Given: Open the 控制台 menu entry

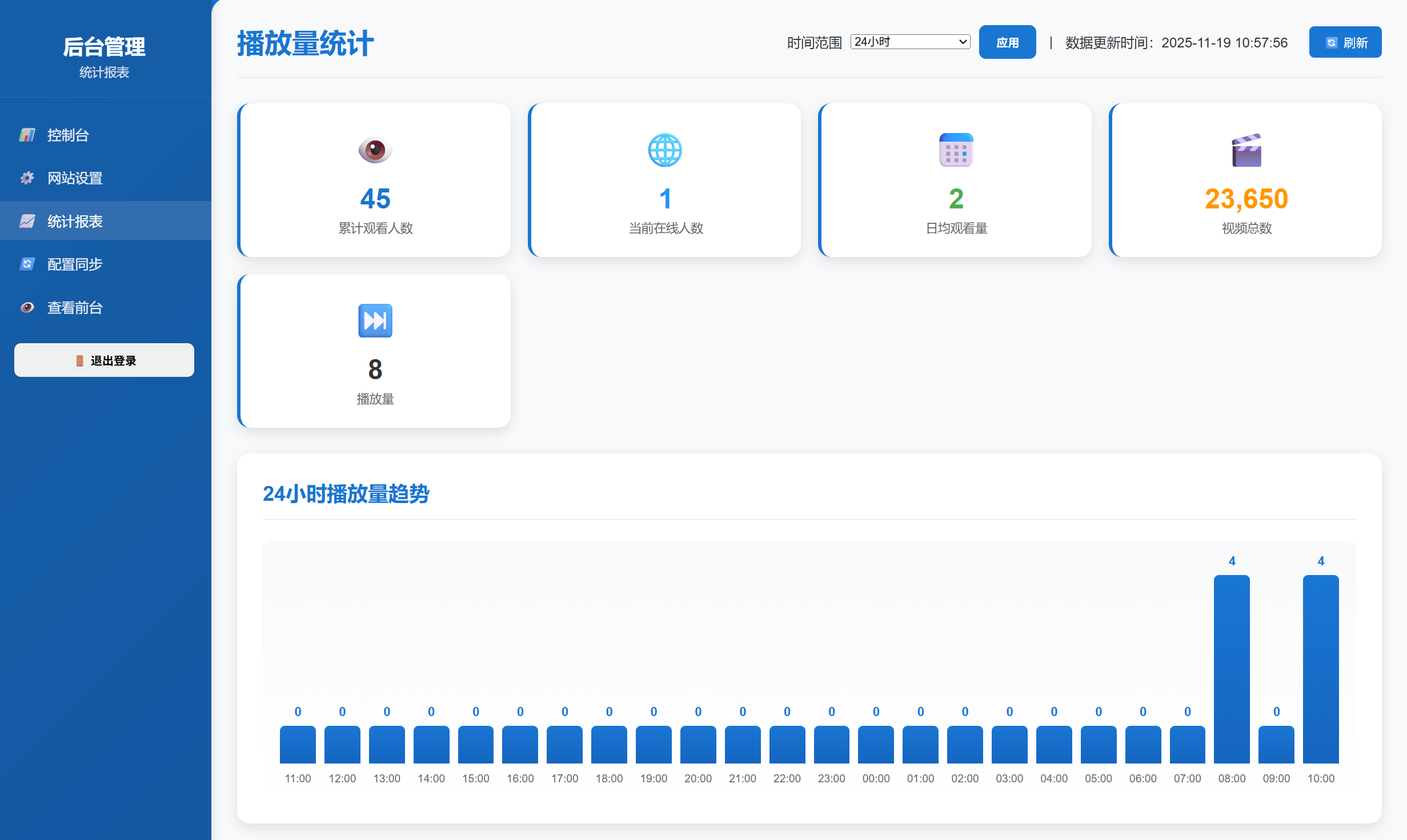Looking at the screenshot, I should [x=69, y=135].
